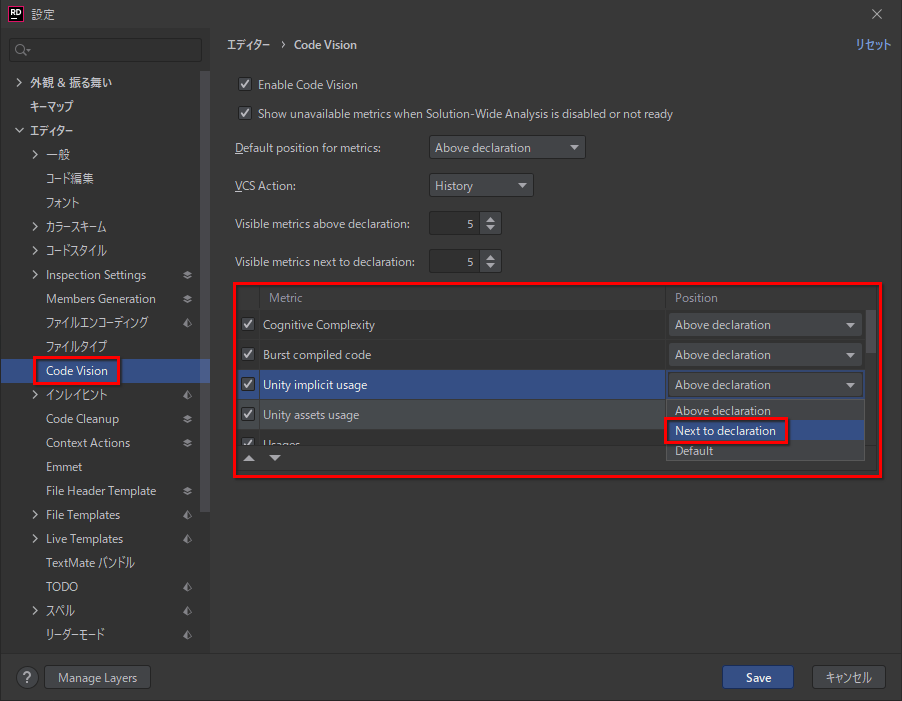Click layer icon beside File Header Template
Image resolution: width=902 pixels, height=701 pixels.
coord(187,491)
